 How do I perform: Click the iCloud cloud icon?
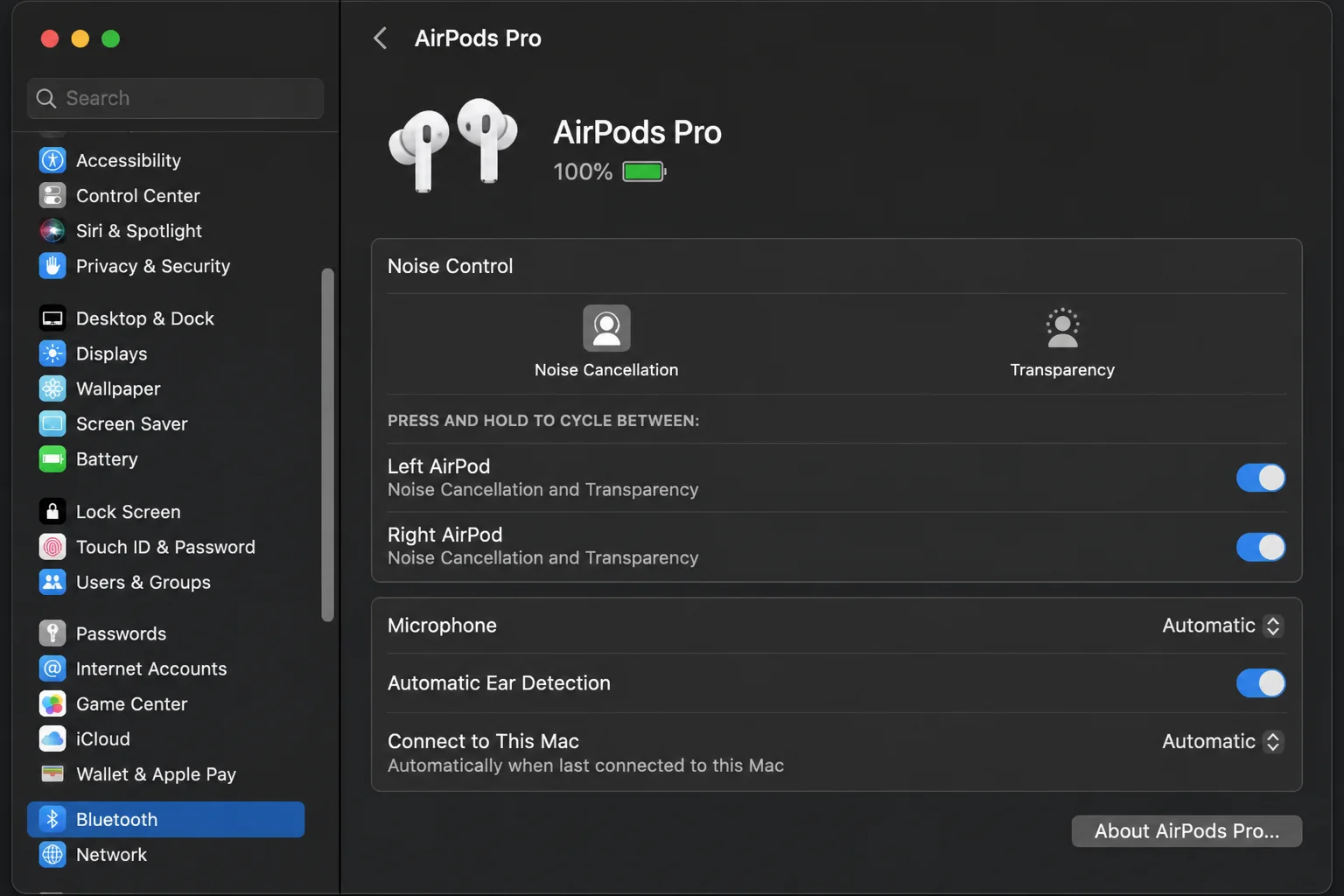pyautogui.click(x=52, y=738)
